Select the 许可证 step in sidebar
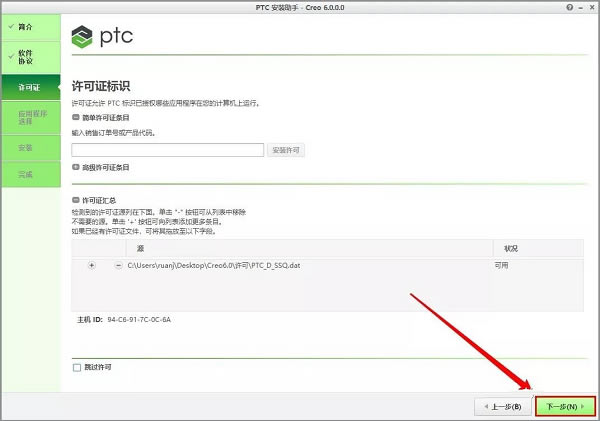 point(31,87)
